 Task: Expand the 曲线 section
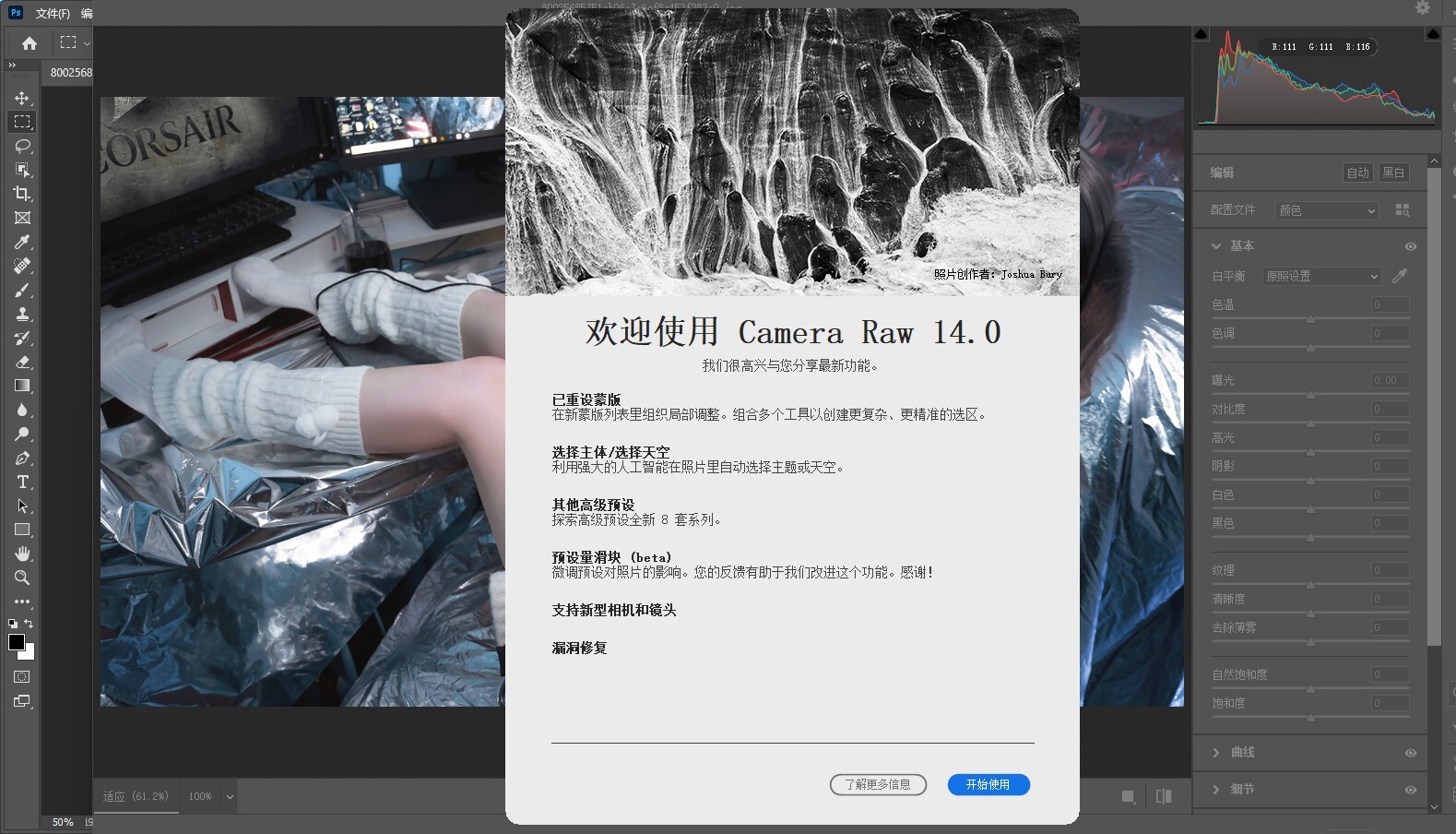pos(1216,753)
